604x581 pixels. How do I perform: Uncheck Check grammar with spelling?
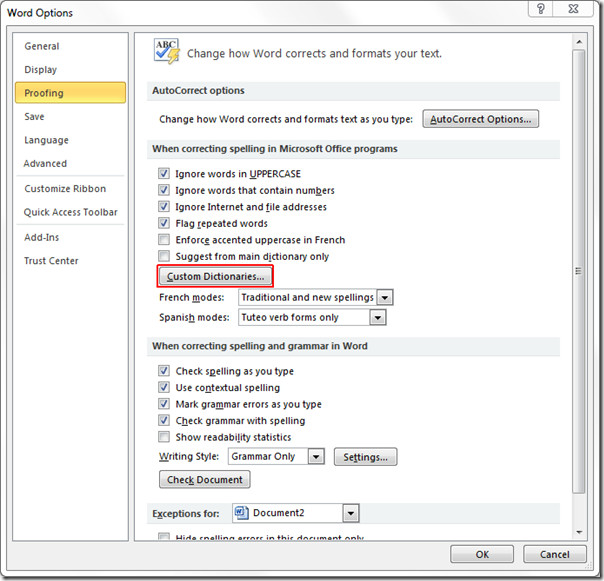point(164,420)
